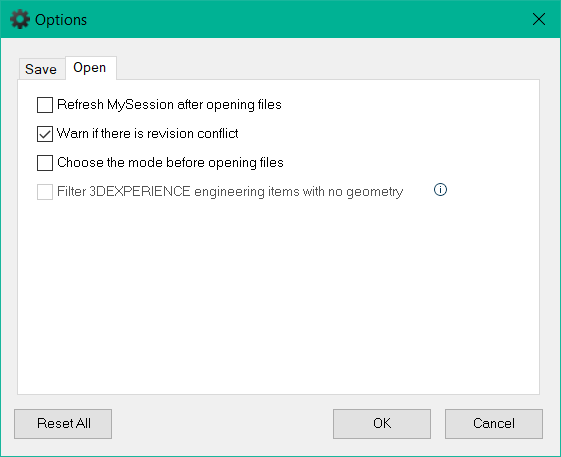Screen dimensions: 561x457
Task: Click the 'Filter 3DEXPERIENCE engineering items with no geometry' label text
Action: pyautogui.click(x=230, y=191)
